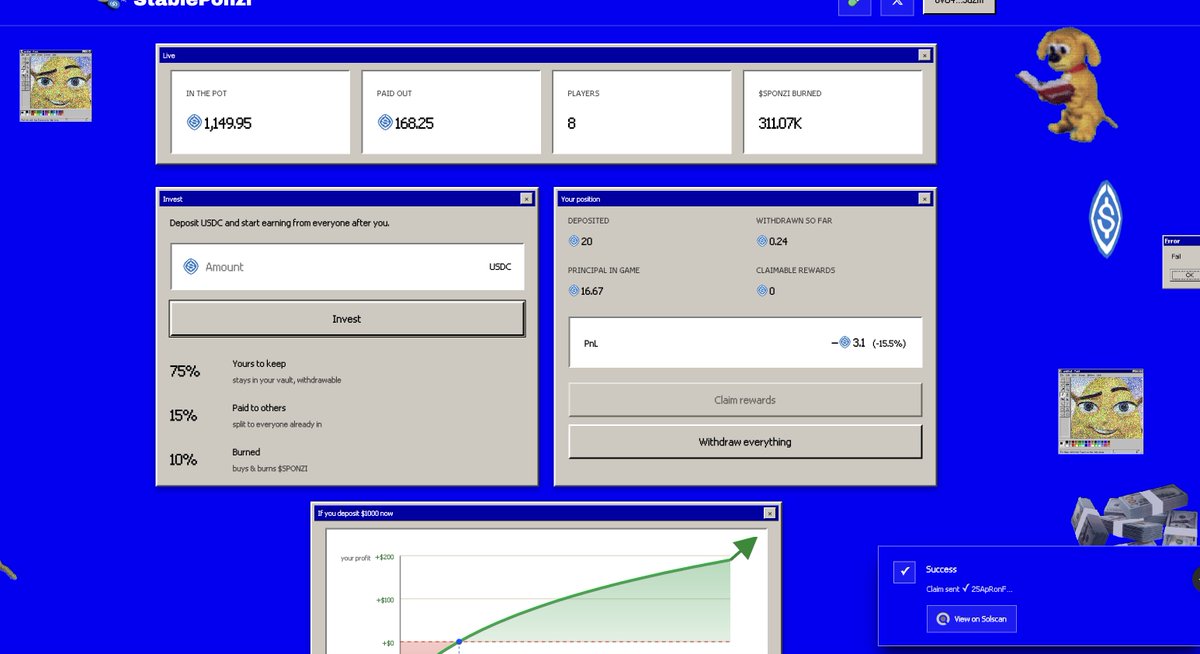
Task: Click the coin icon in the PnL row
Action: 845,342
